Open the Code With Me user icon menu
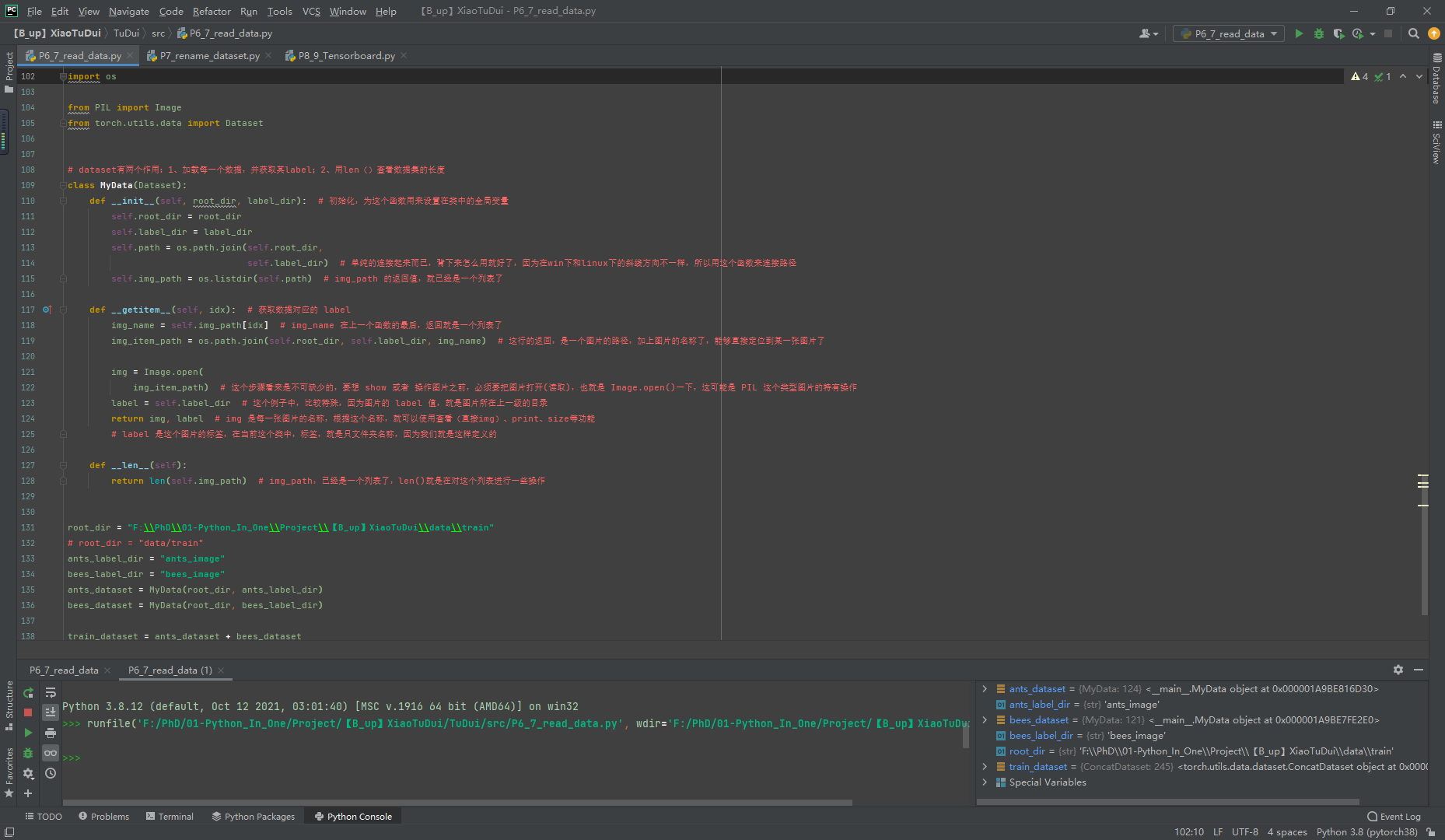The width and height of the screenshot is (1445, 840). (1148, 33)
